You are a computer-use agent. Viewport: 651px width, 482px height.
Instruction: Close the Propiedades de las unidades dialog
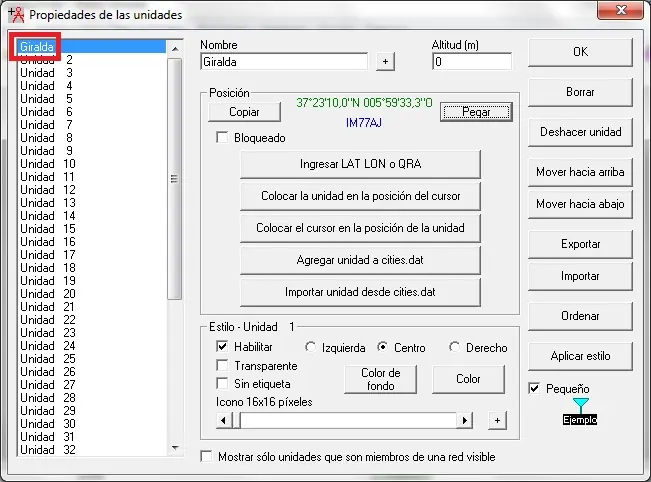[x=620, y=10]
